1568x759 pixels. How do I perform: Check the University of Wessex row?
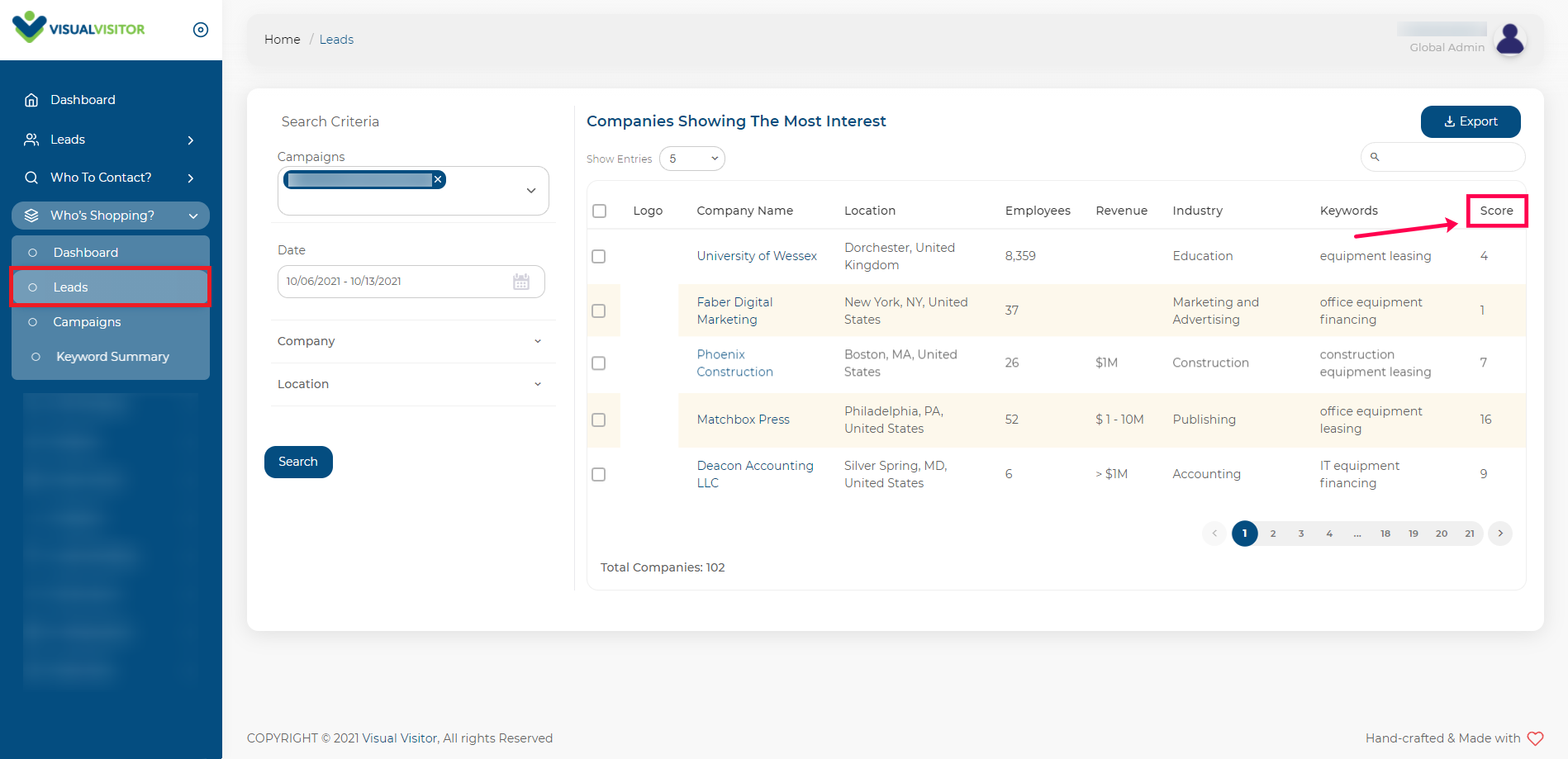(599, 256)
